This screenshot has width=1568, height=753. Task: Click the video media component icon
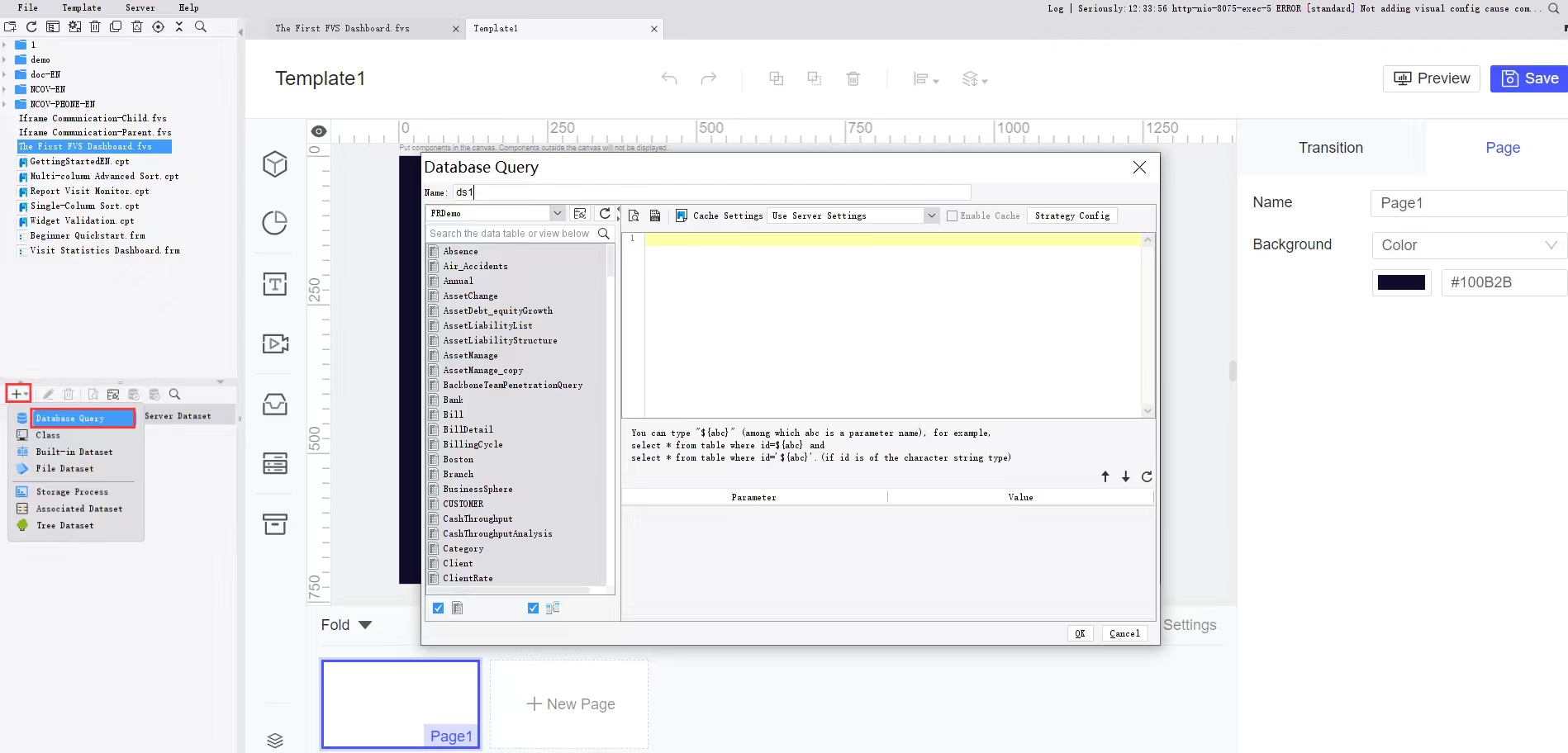[x=275, y=343]
